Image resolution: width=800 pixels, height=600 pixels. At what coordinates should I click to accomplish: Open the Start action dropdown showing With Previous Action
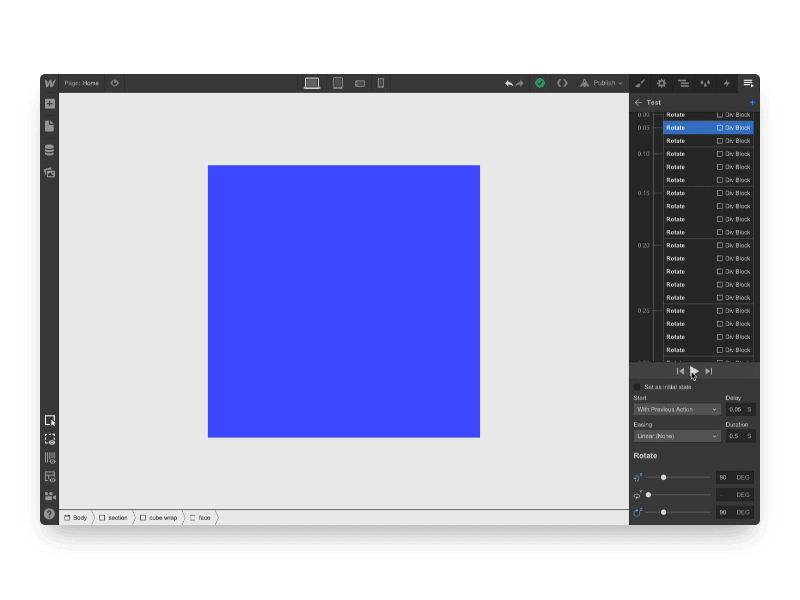(x=676, y=409)
